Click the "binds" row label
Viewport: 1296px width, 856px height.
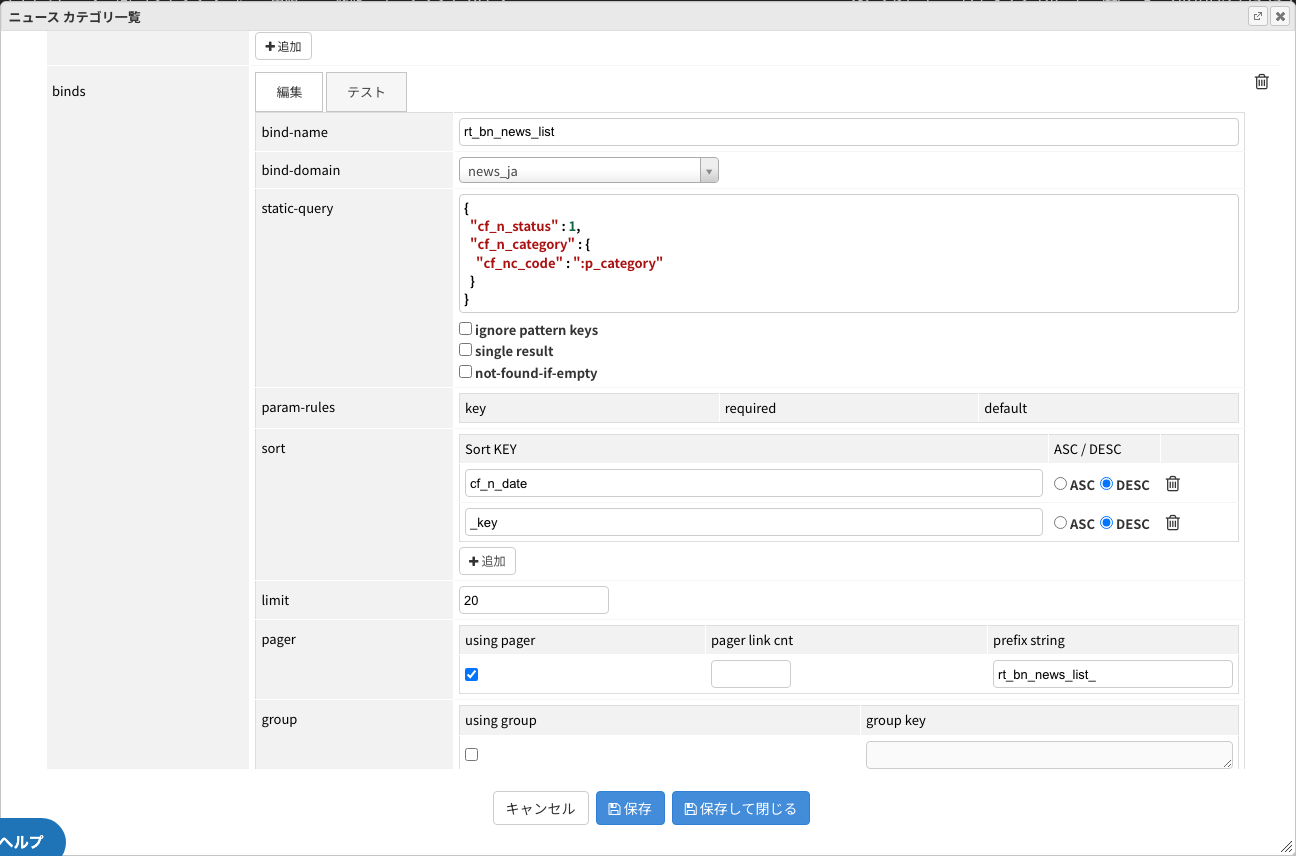pos(69,91)
